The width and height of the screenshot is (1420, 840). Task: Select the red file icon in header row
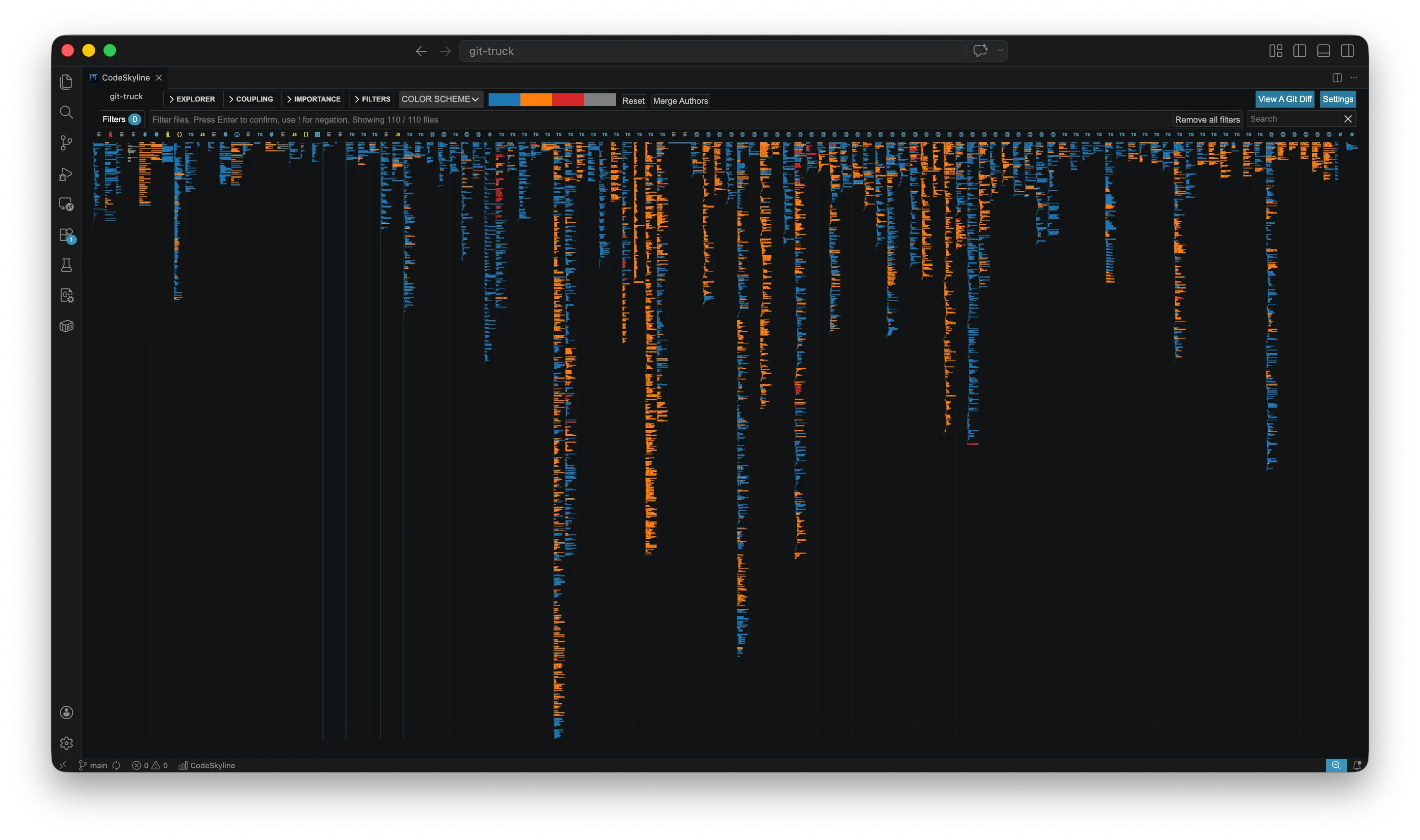pos(110,135)
